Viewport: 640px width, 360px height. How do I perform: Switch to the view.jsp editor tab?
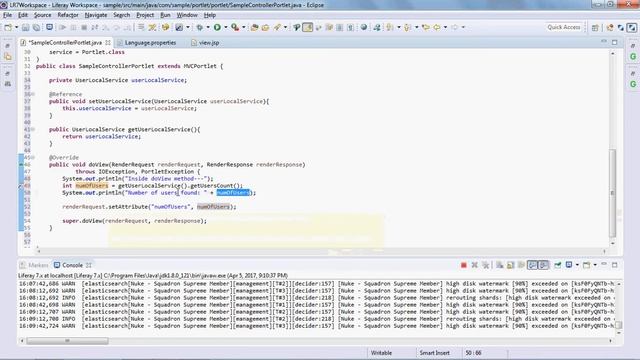[205, 42]
